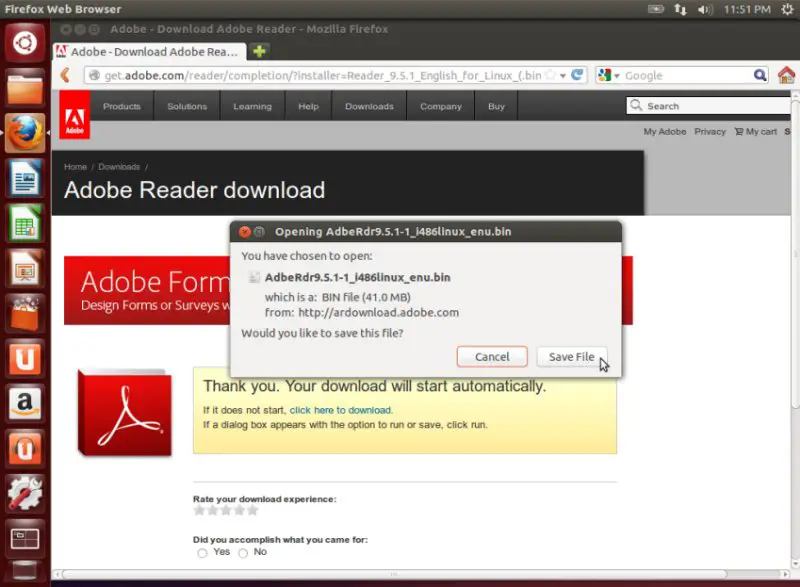Screen dimensions: 800x587
Task: Open the Help menu on Adobe site
Action: (308, 106)
